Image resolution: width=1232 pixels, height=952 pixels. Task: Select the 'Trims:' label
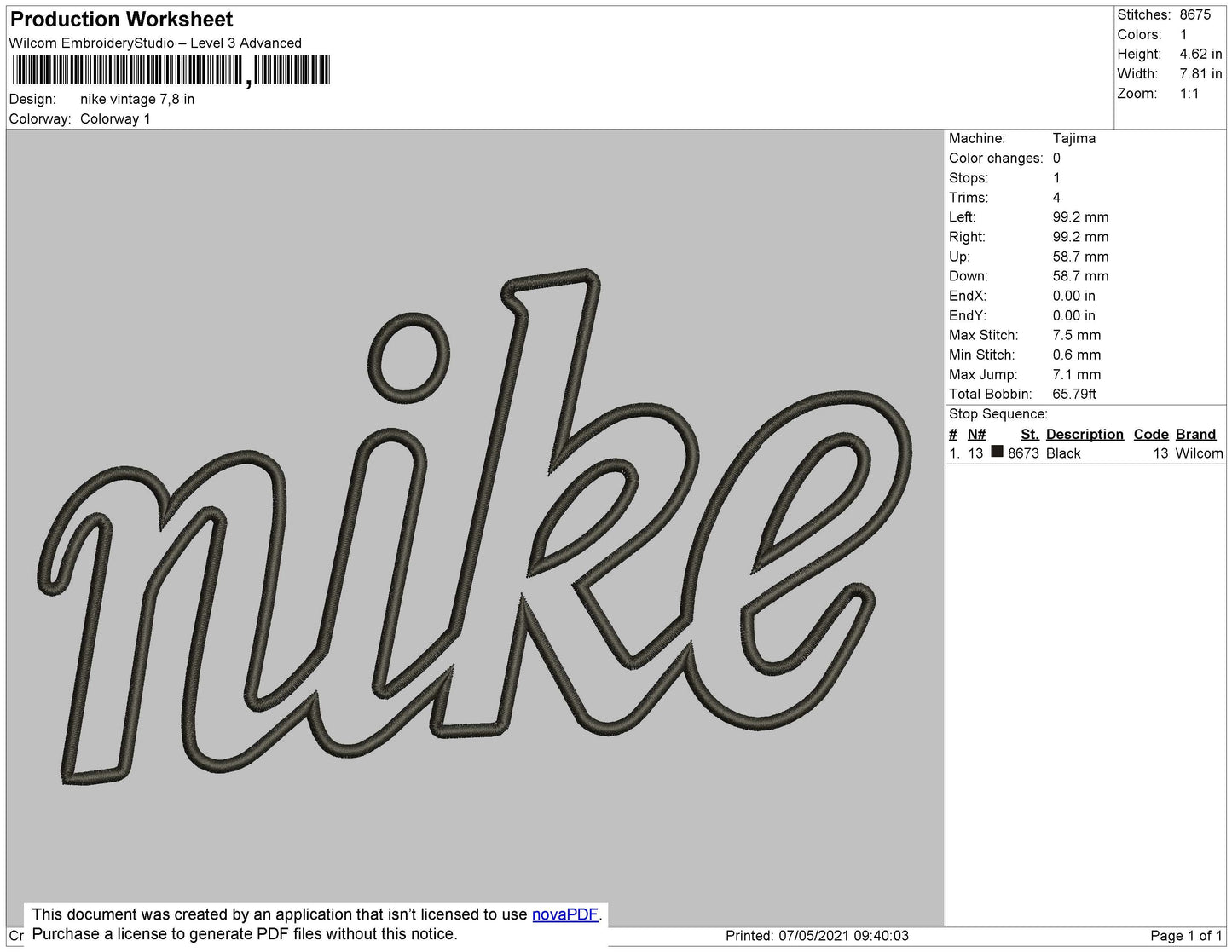(969, 197)
